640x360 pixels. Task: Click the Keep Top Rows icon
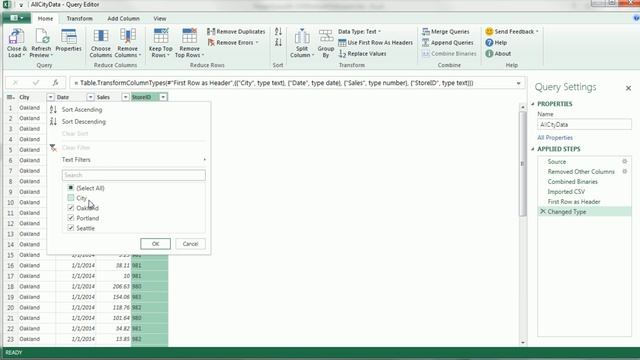pyautogui.click(x=161, y=36)
